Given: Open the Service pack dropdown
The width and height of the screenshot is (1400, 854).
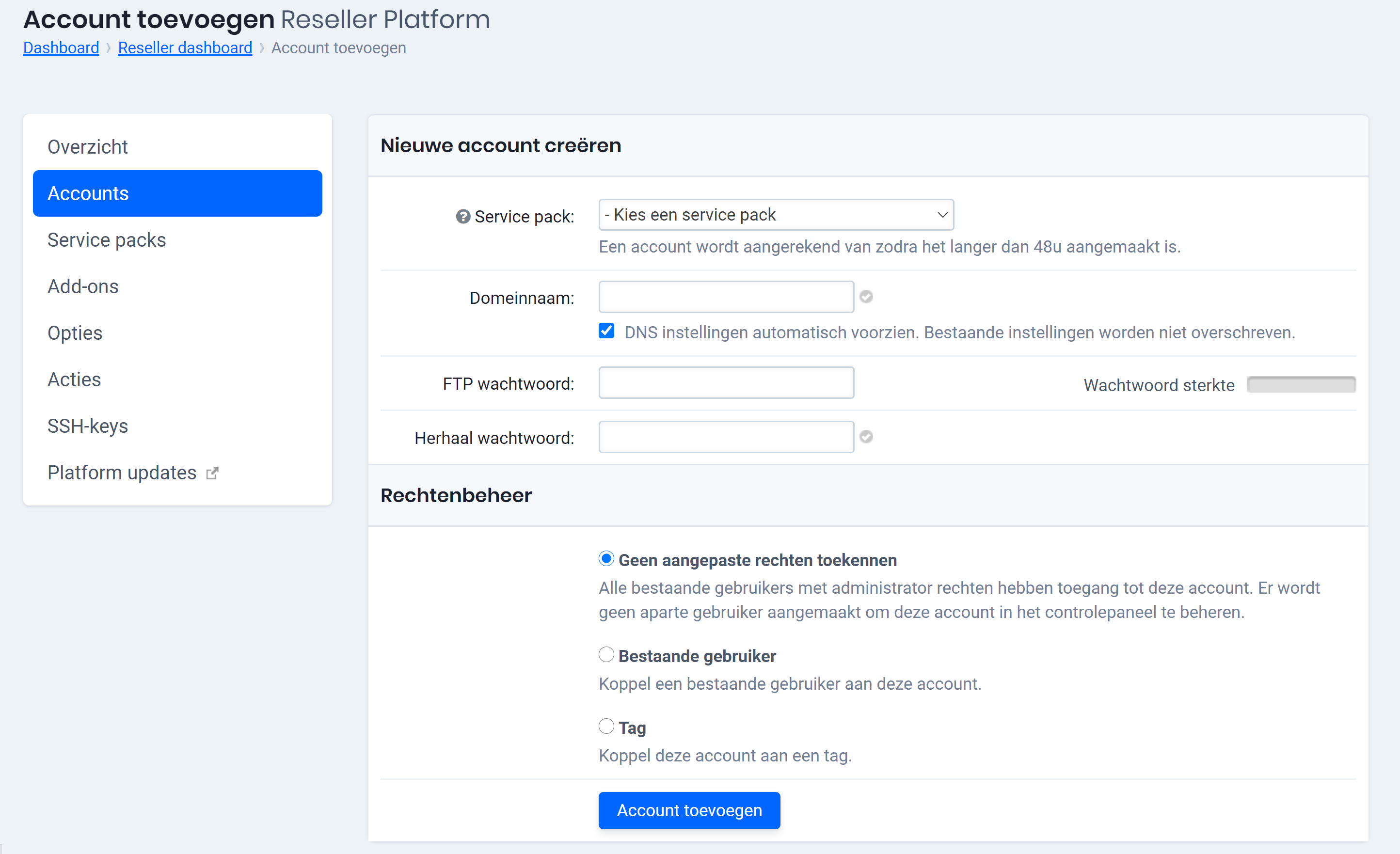Looking at the screenshot, I should 775,215.
